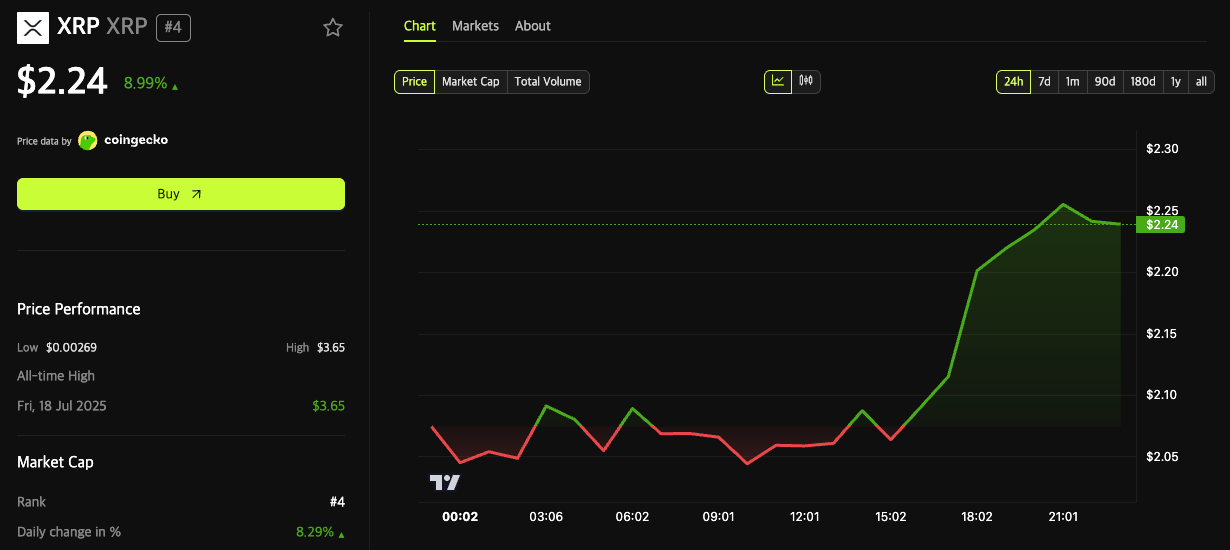The image size is (1230, 550).
Task: Set chart range to 24h
Action: pos(1013,82)
